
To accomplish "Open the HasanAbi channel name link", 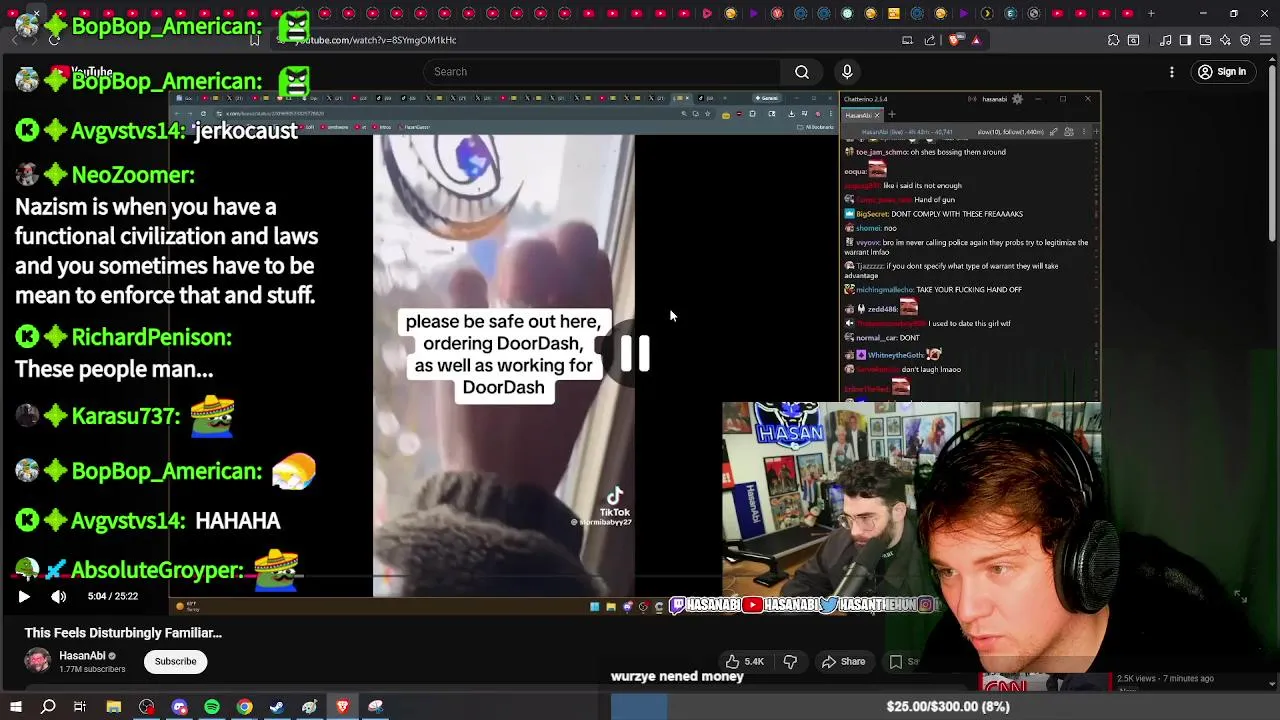I will point(82,656).
